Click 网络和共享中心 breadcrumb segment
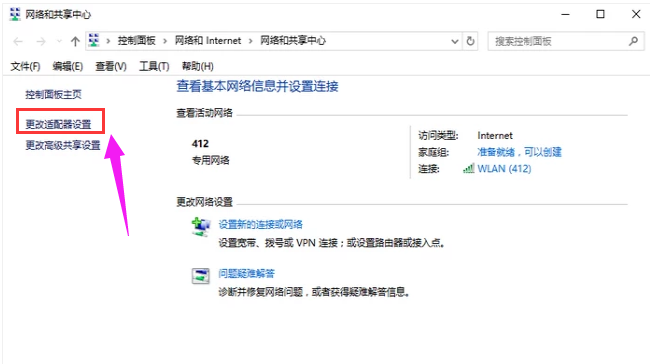Image resolution: width=650 pixels, height=364 pixels. click(293, 41)
